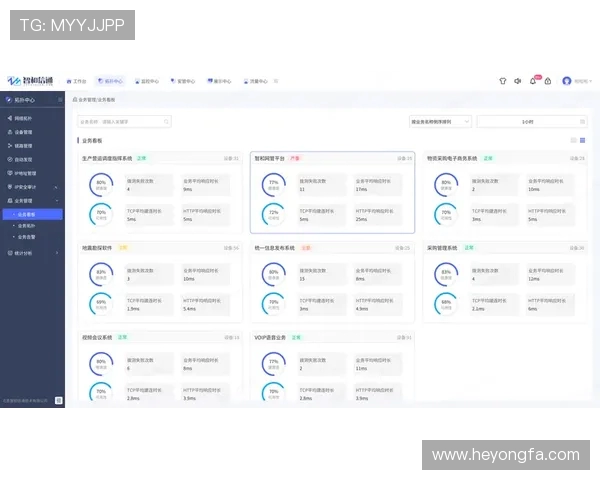The width and height of the screenshot is (600, 480).
Task: Open the notification bell icon
Action: (533, 80)
